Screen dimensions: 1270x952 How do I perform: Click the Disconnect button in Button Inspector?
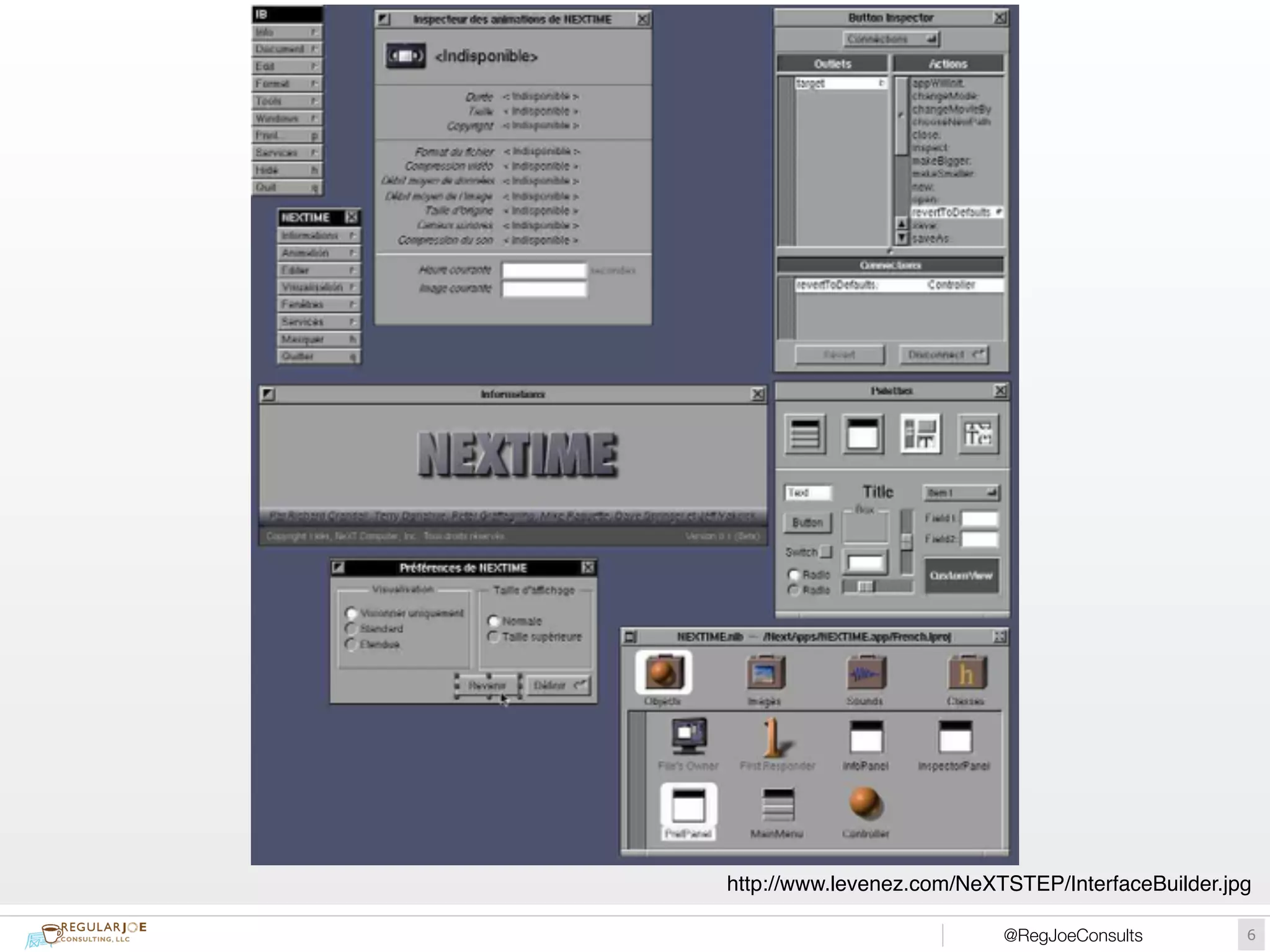coord(944,355)
